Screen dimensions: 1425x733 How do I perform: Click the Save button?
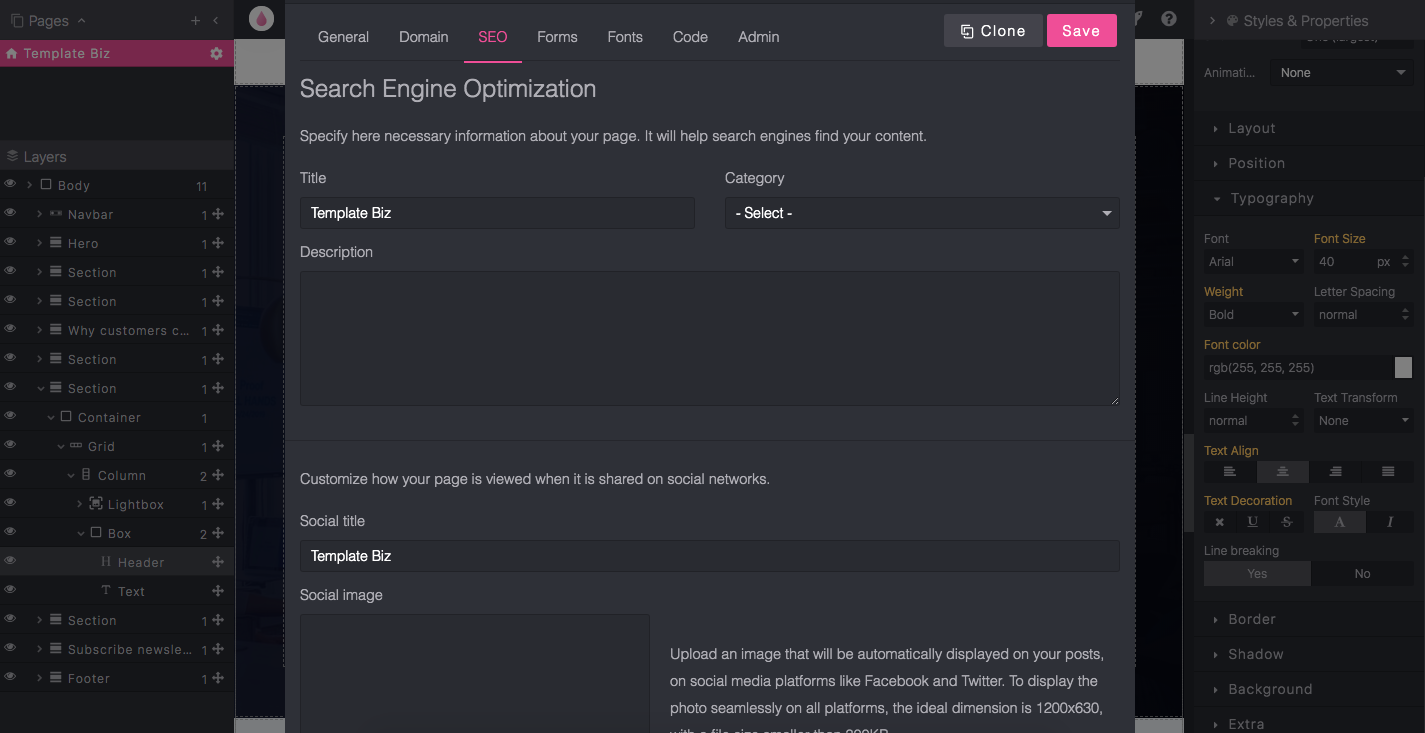tap(1081, 31)
